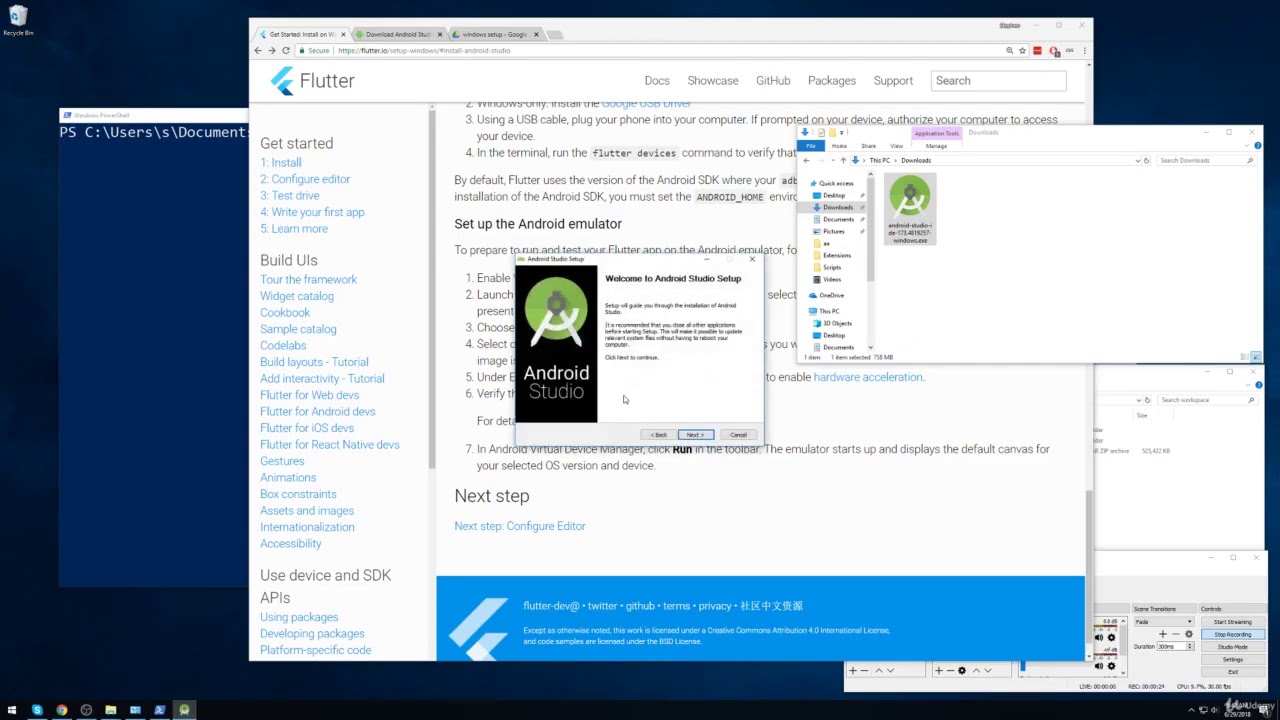Click Next in Android Studio Setup

(696, 435)
